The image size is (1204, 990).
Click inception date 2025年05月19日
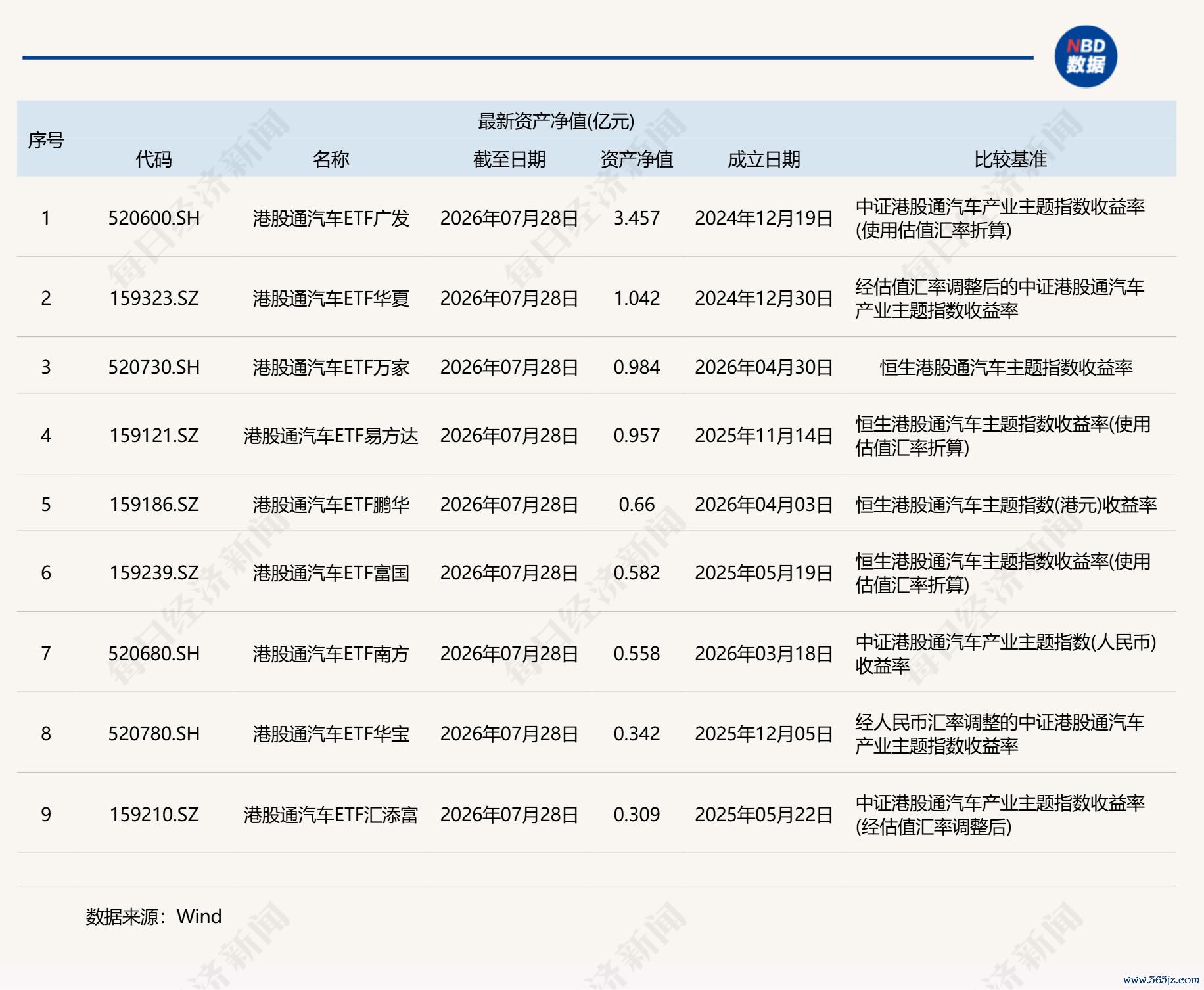tap(764, 572)
